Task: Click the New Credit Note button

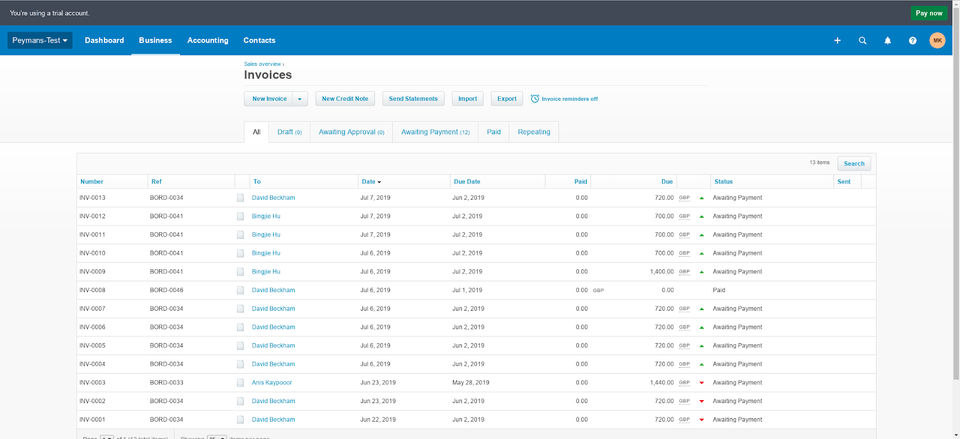Action: [x=345, y=99]
